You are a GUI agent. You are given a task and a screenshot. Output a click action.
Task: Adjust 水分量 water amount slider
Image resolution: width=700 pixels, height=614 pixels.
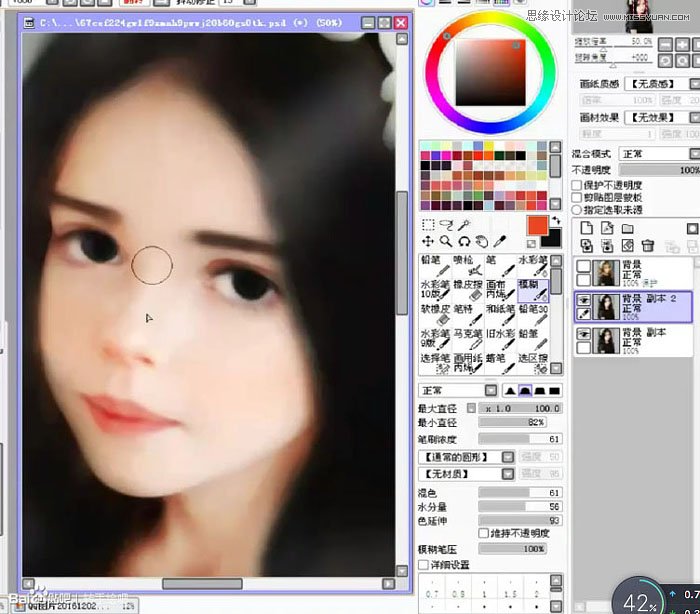520,506
